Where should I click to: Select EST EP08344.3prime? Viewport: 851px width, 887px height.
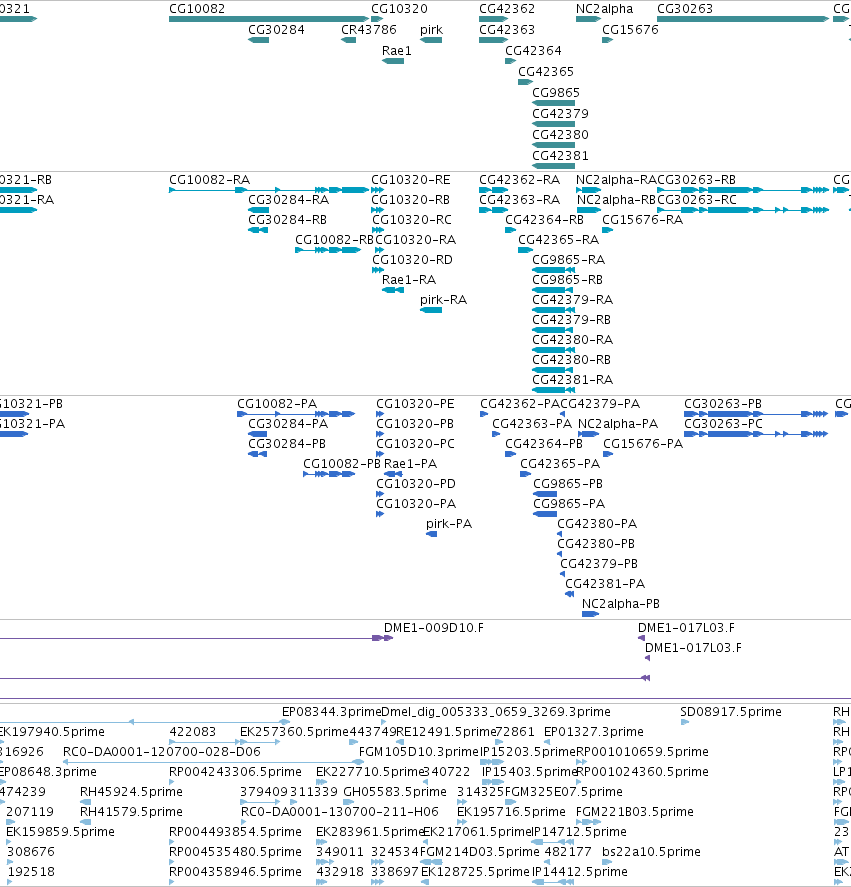[332, 712]
